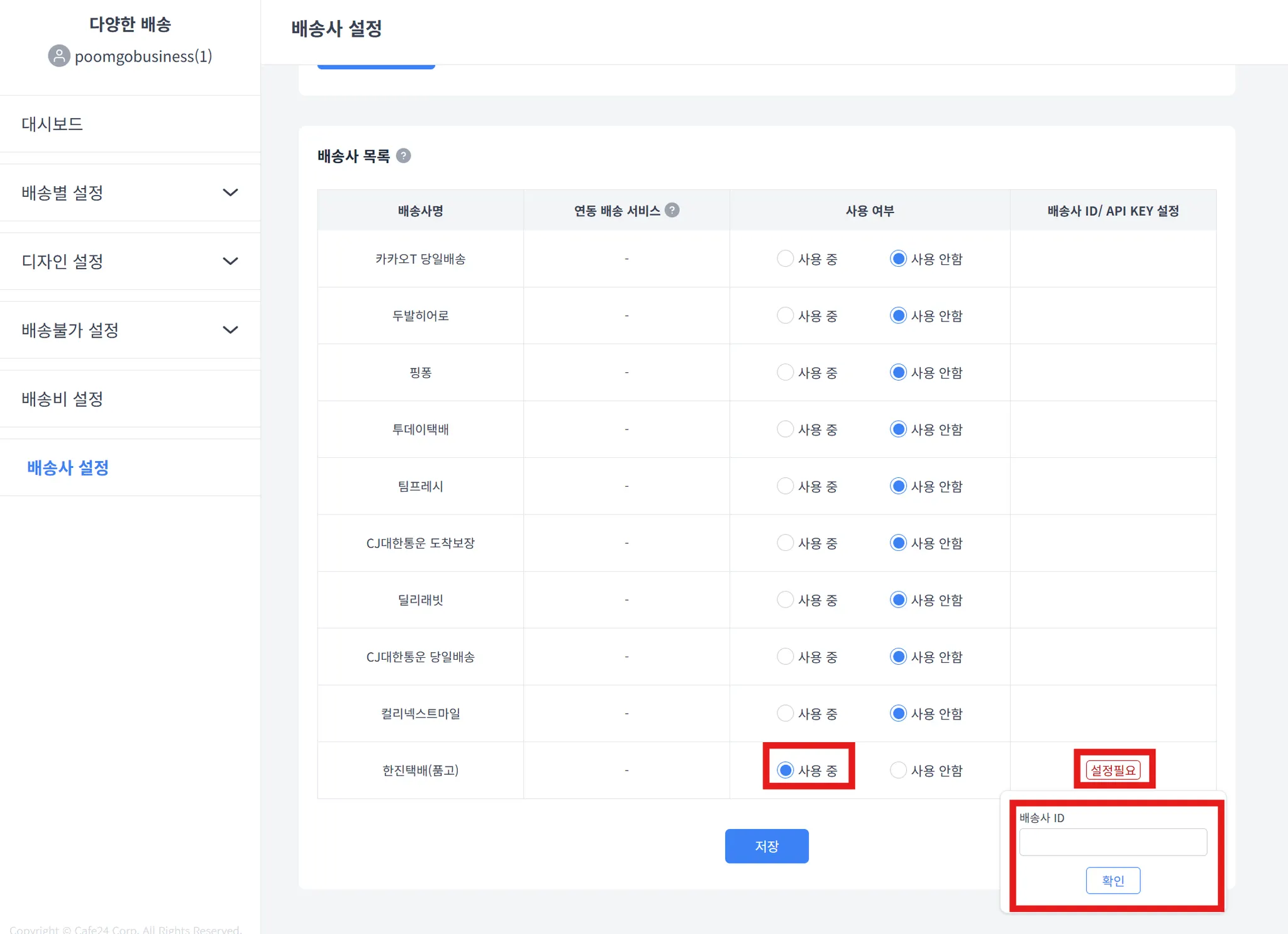Select 사용 중 for 딜리래빗
The width and height of the screenshot is (1288, 934).
coord(785,599)
